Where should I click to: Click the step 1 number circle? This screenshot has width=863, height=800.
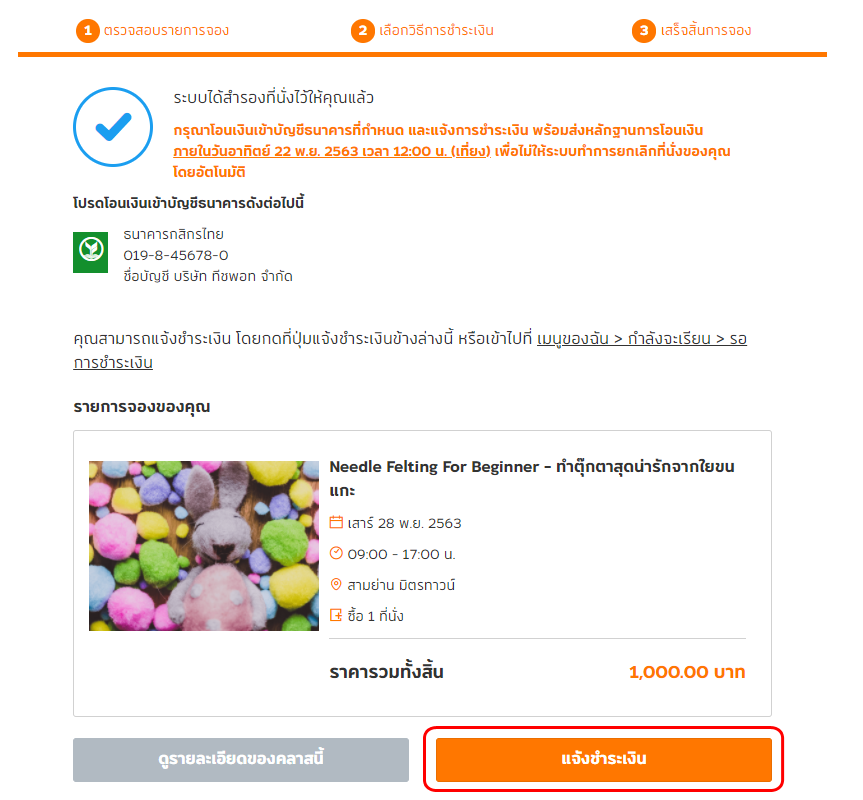88,30
